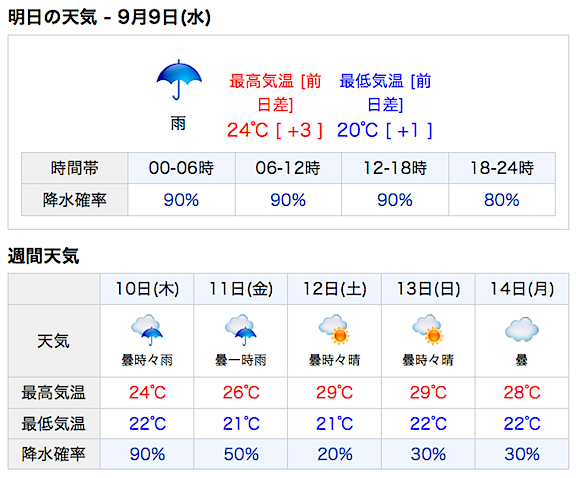This screenshot has width=576, height=478.
Task: Click Thursday's cloudy with rain icon
Action: [147, 330]
